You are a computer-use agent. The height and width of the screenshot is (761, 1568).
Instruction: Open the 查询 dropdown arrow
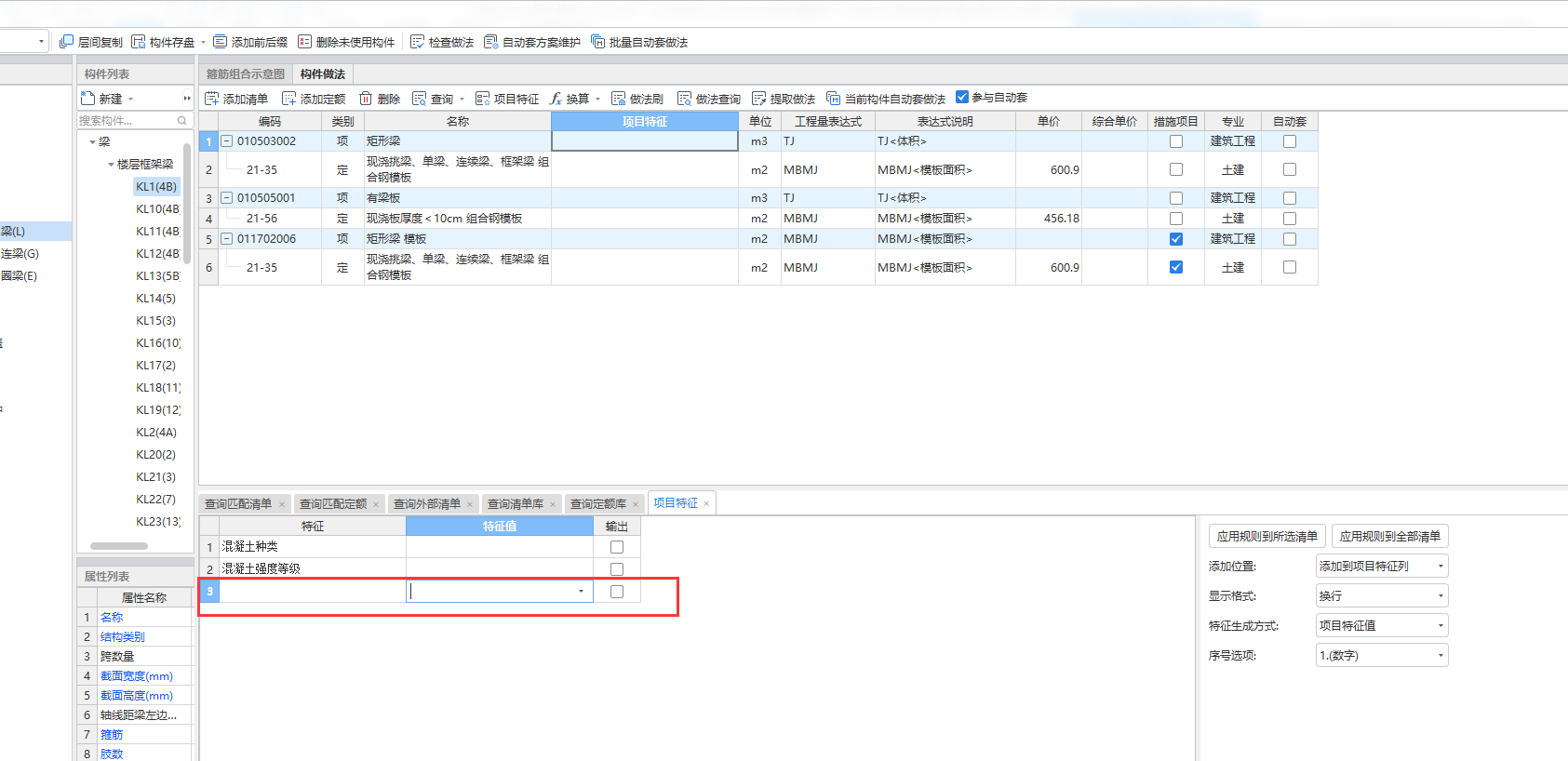click(462, 99)
